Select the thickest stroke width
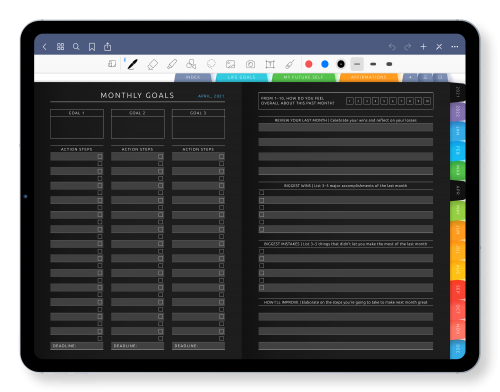Viewport: 500px width, 392px height. point(389,64)
